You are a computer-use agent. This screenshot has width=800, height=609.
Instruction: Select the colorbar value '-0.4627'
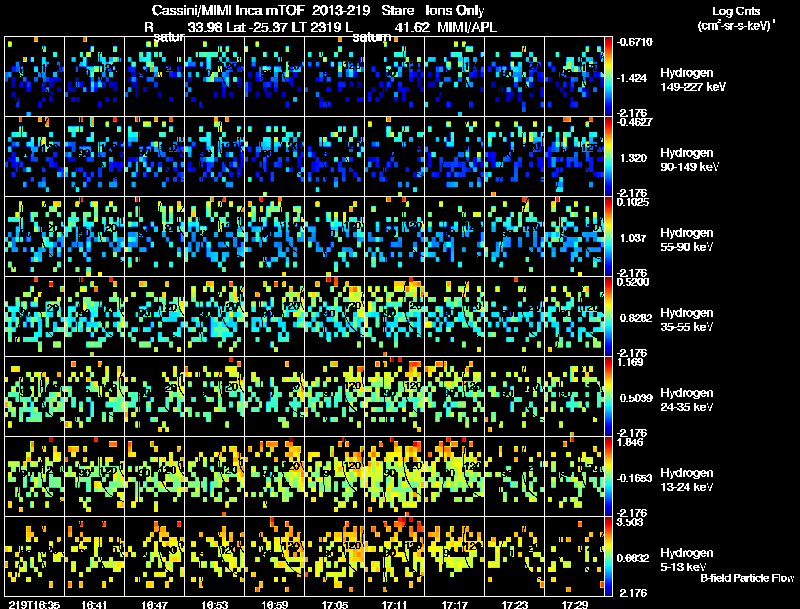pyautogui.click(x=634, y=122)
